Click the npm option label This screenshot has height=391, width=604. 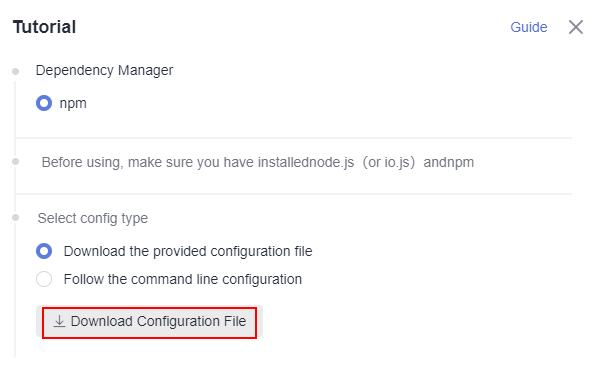coord(73,104)
